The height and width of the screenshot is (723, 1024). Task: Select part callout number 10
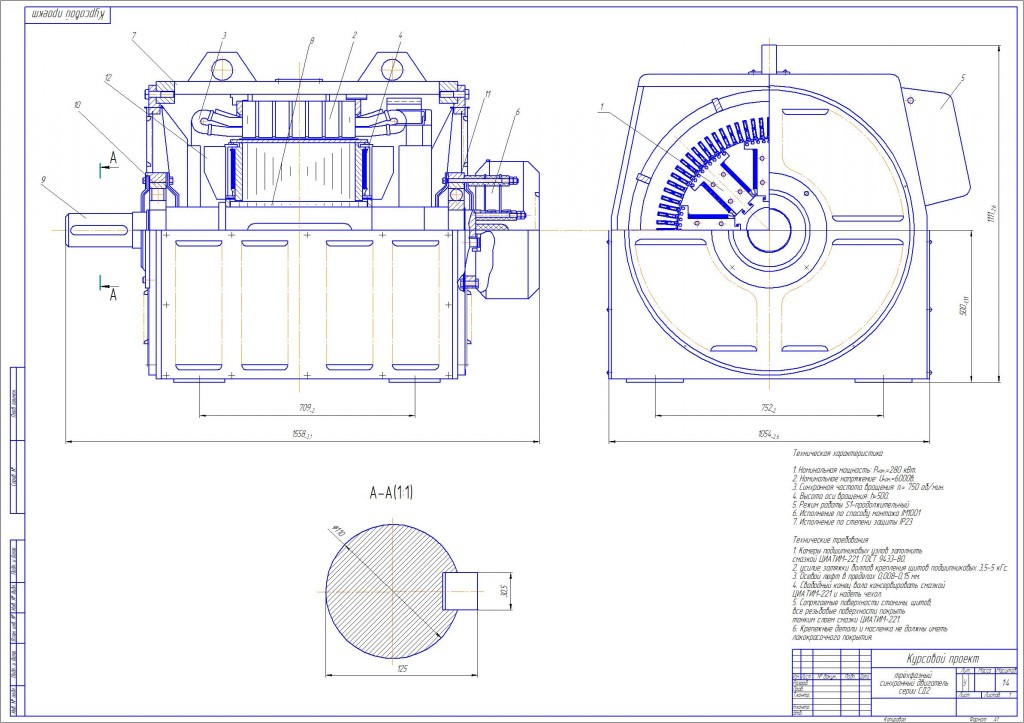point(77,104)
